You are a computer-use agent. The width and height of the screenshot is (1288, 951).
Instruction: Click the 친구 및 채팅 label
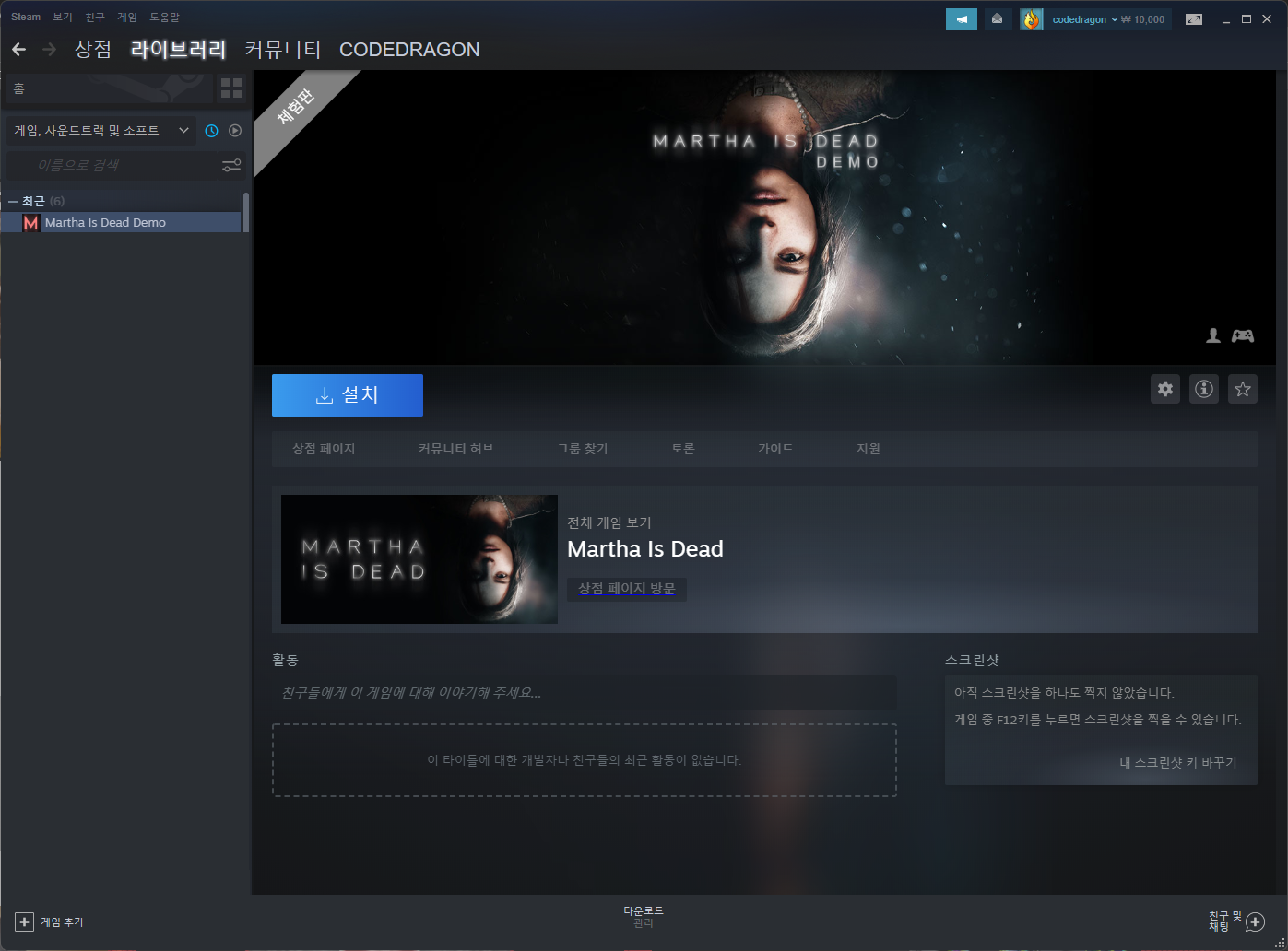point(1225,922)
